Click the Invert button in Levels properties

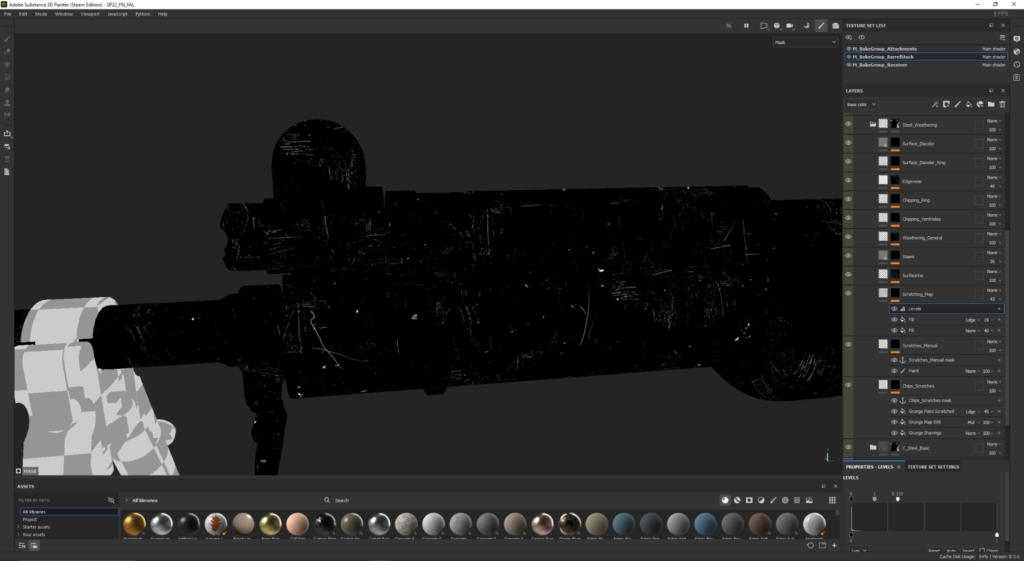pos(968,551)
